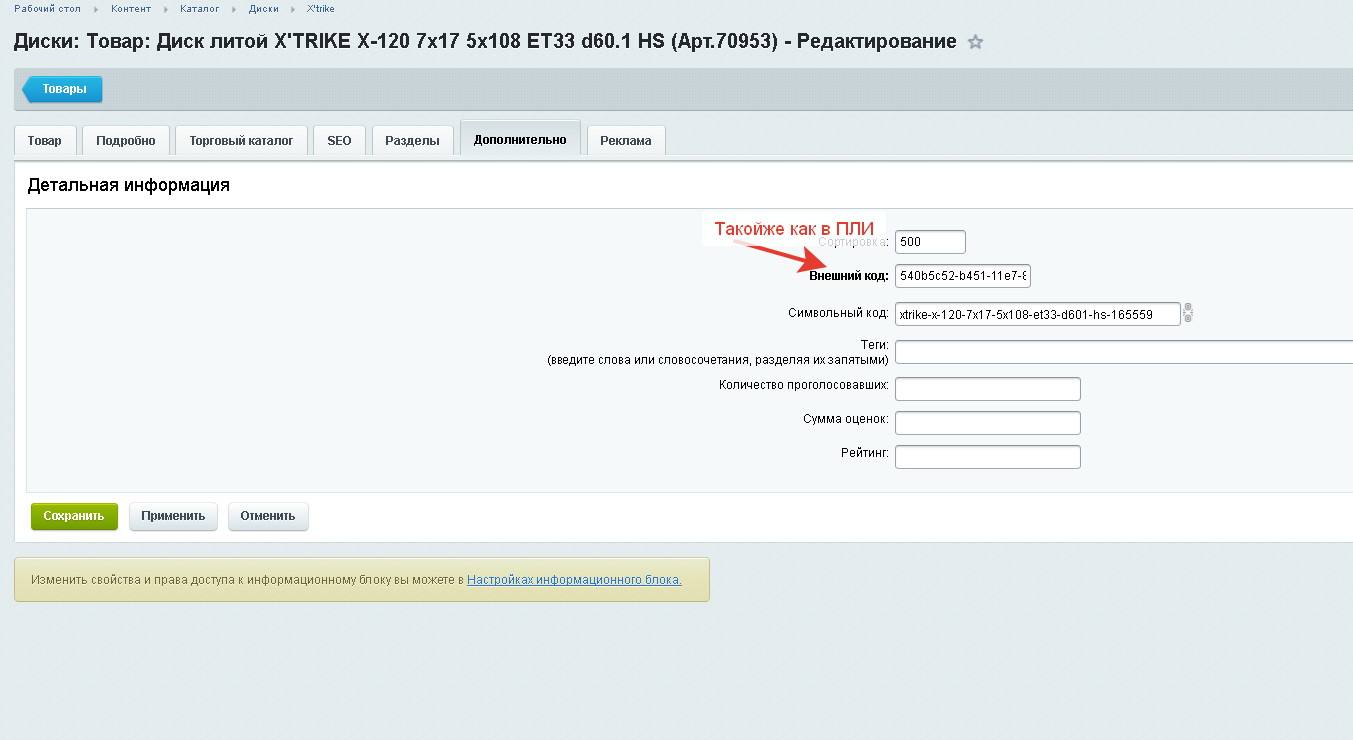Click the Количество проголосовавших field

click(988, 389)
